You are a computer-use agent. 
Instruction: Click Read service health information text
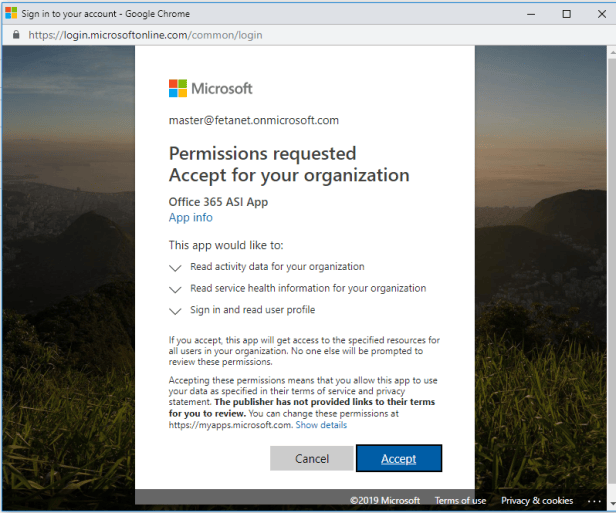coord(308,288)
